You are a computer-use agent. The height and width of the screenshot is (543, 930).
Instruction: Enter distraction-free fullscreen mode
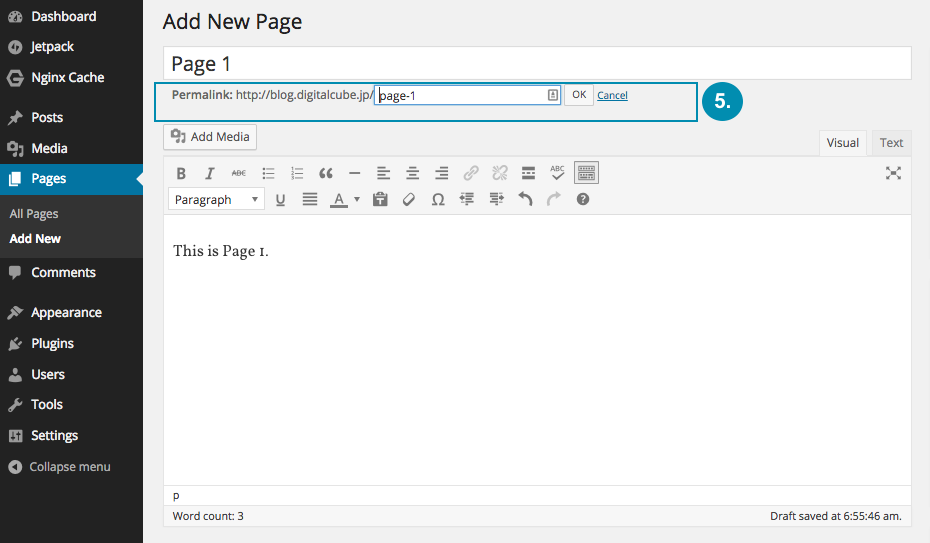pyautogui.click(x=893, y=173)
